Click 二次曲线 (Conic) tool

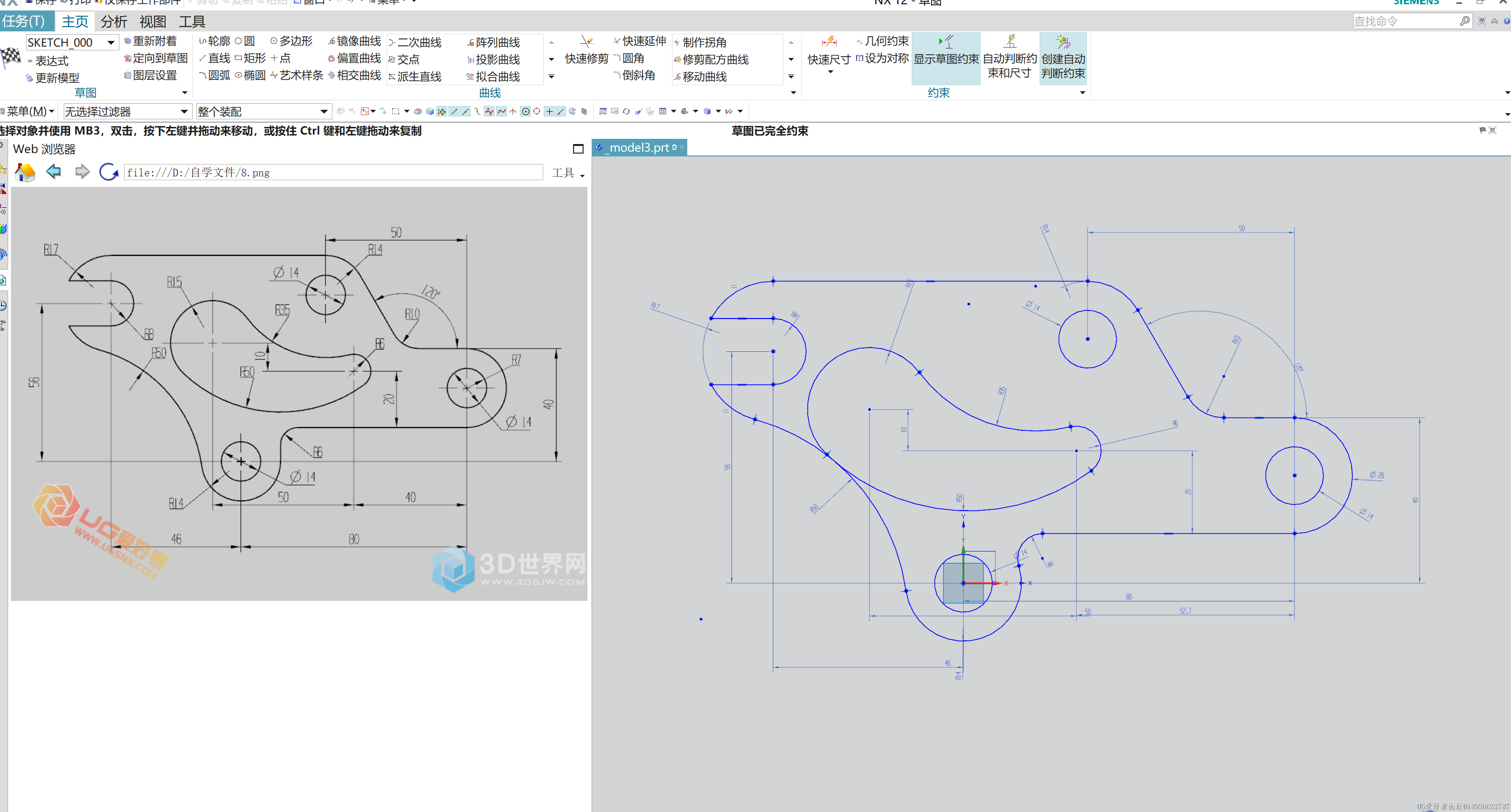[x=415, y=42]
